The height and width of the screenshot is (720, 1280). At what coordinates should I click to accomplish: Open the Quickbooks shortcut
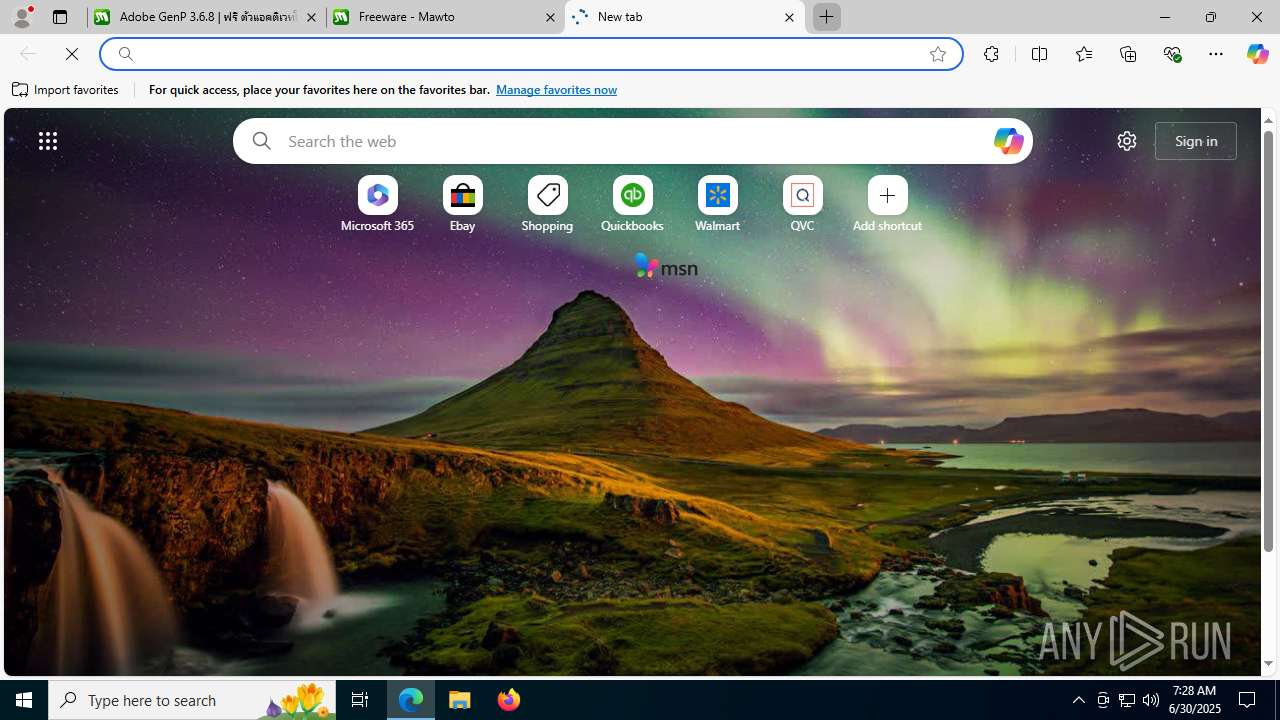[632, 205]
